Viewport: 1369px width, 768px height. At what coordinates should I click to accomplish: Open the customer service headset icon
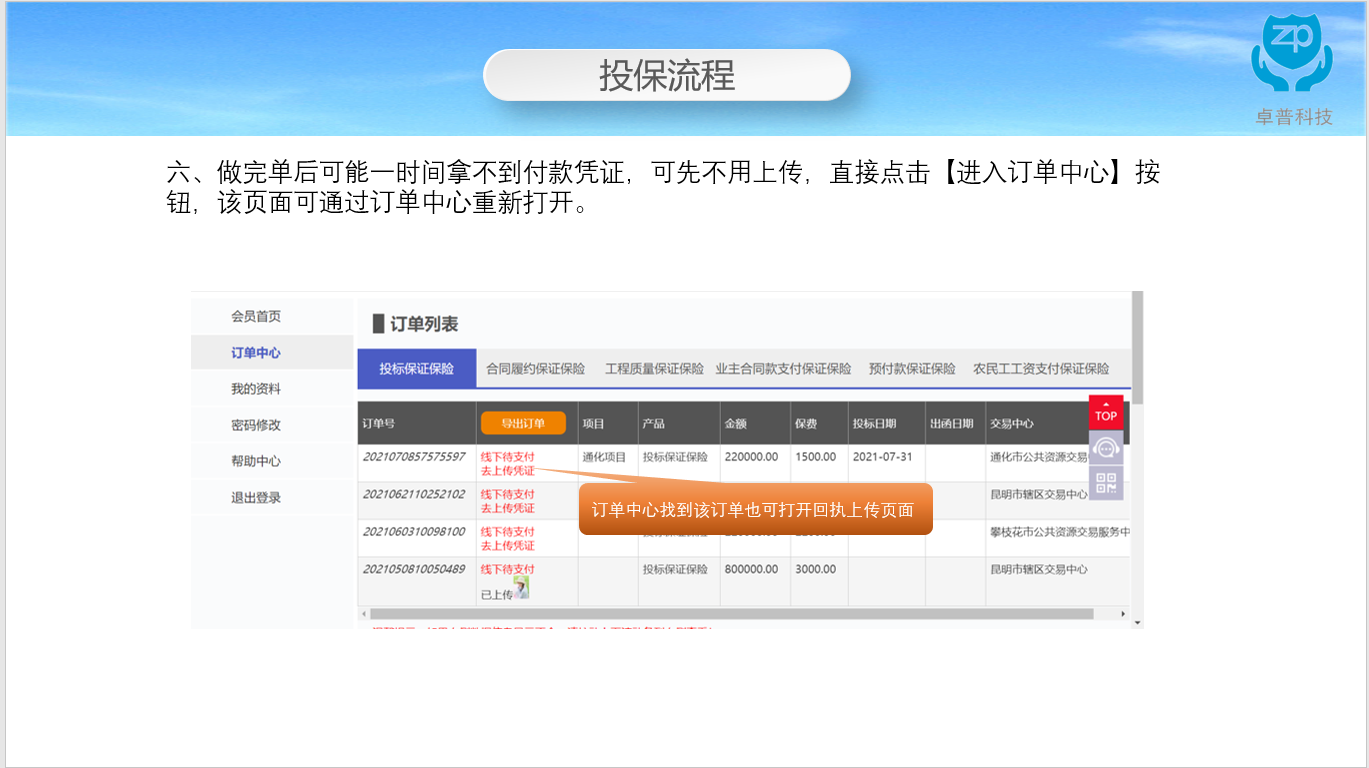pos(1106,448)
